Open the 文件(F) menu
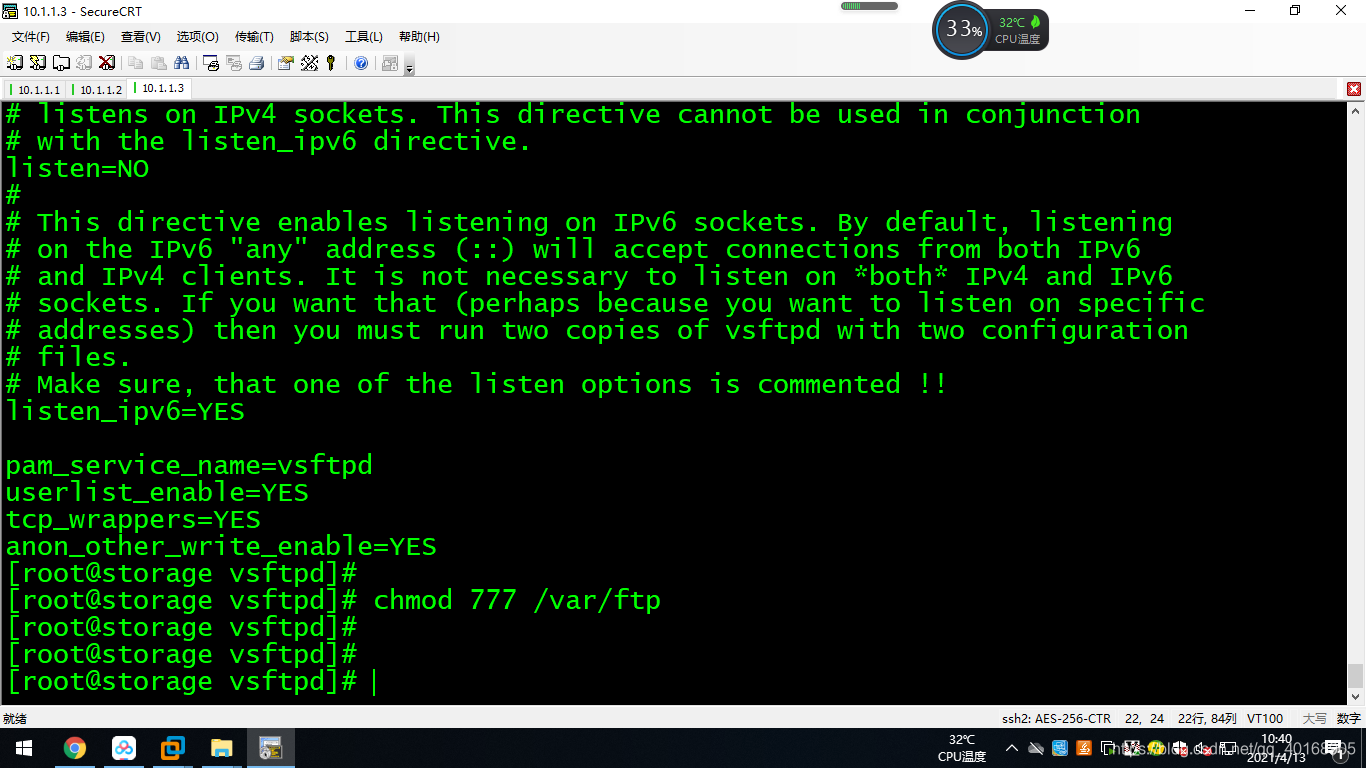This screenshot has width=1366, height=768. 31,37
